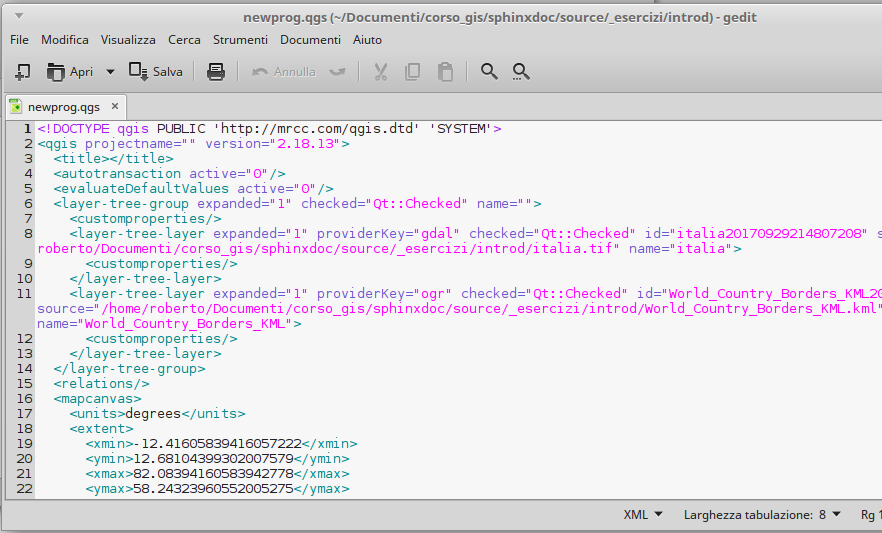Image resolution: width=882 pixels, height=533 pixels.
Task: Open the XML language dropdown
Action: (x=643, y=514)
